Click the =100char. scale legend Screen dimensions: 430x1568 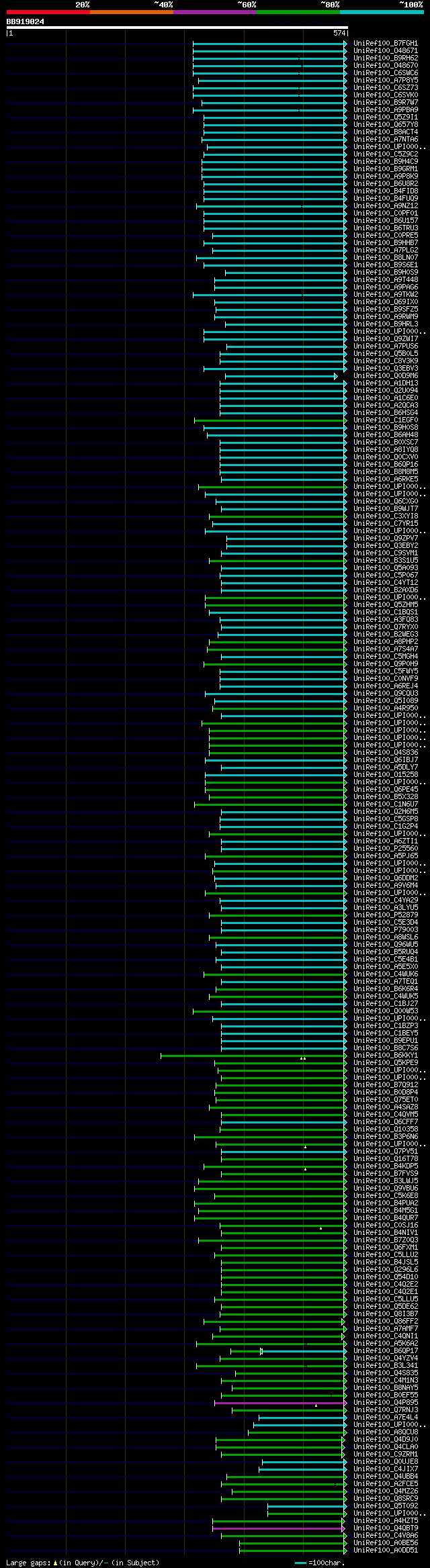(x=320, y=1563)
